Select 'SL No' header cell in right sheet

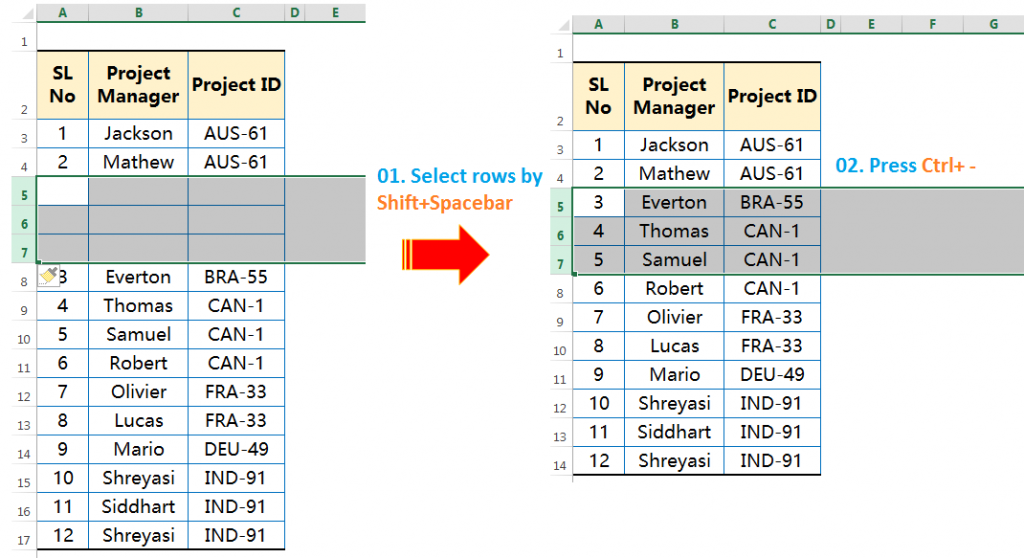(x=598, y=96)
